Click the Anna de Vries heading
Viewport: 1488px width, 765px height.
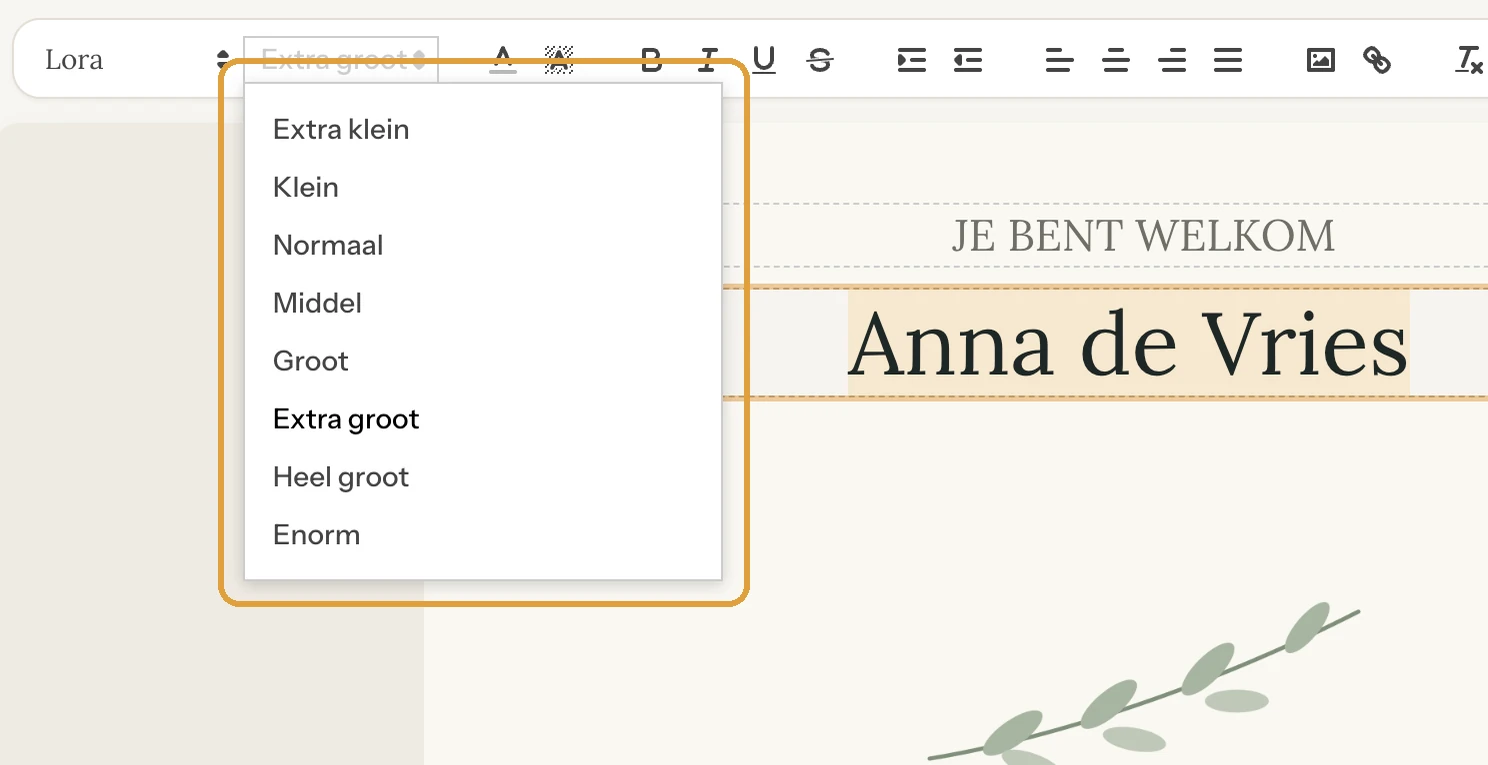coord(1128,344)
